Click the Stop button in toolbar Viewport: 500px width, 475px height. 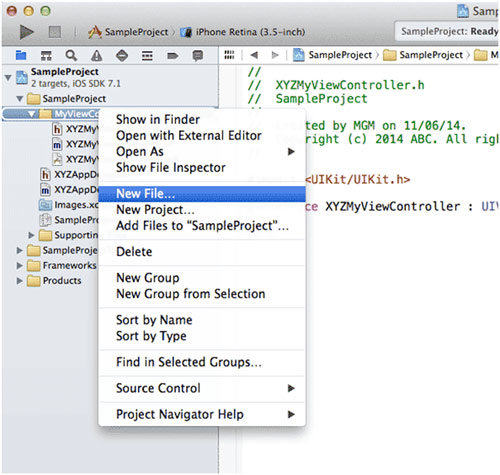click(x=55, y=32)
